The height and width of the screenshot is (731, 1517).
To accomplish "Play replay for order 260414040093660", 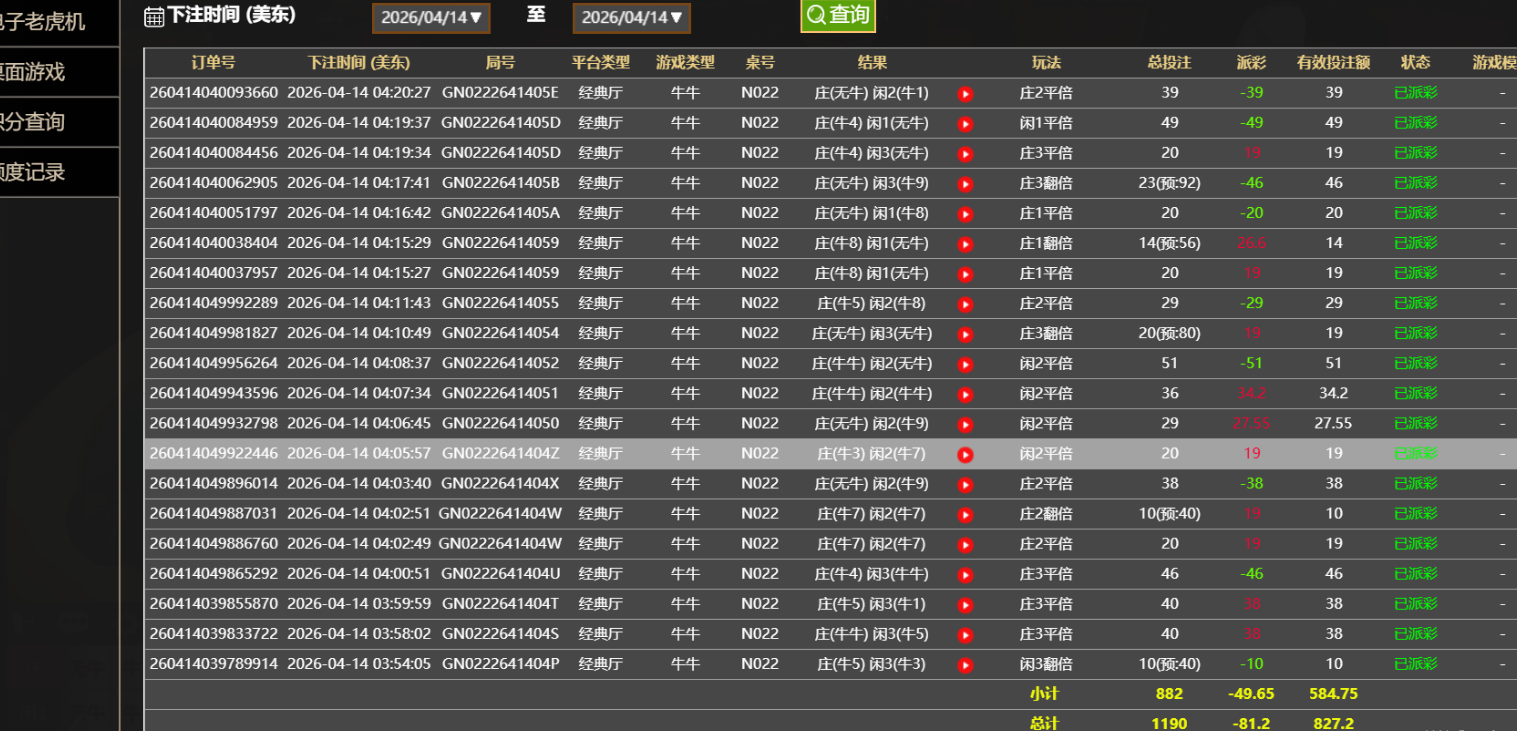I will pyautogui.click(x=965, y=94).
